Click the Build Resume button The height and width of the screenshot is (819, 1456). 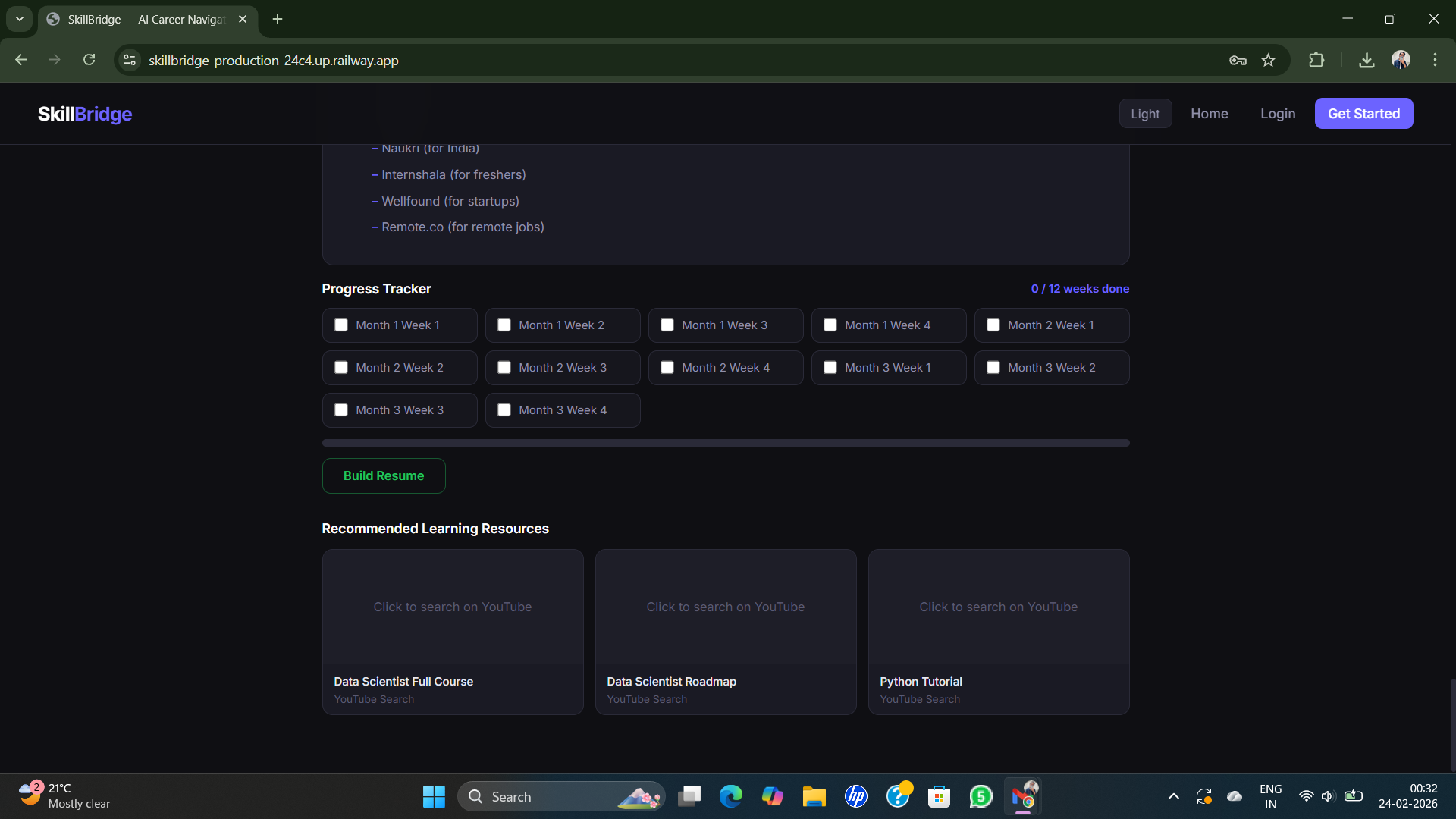[384, 475]
